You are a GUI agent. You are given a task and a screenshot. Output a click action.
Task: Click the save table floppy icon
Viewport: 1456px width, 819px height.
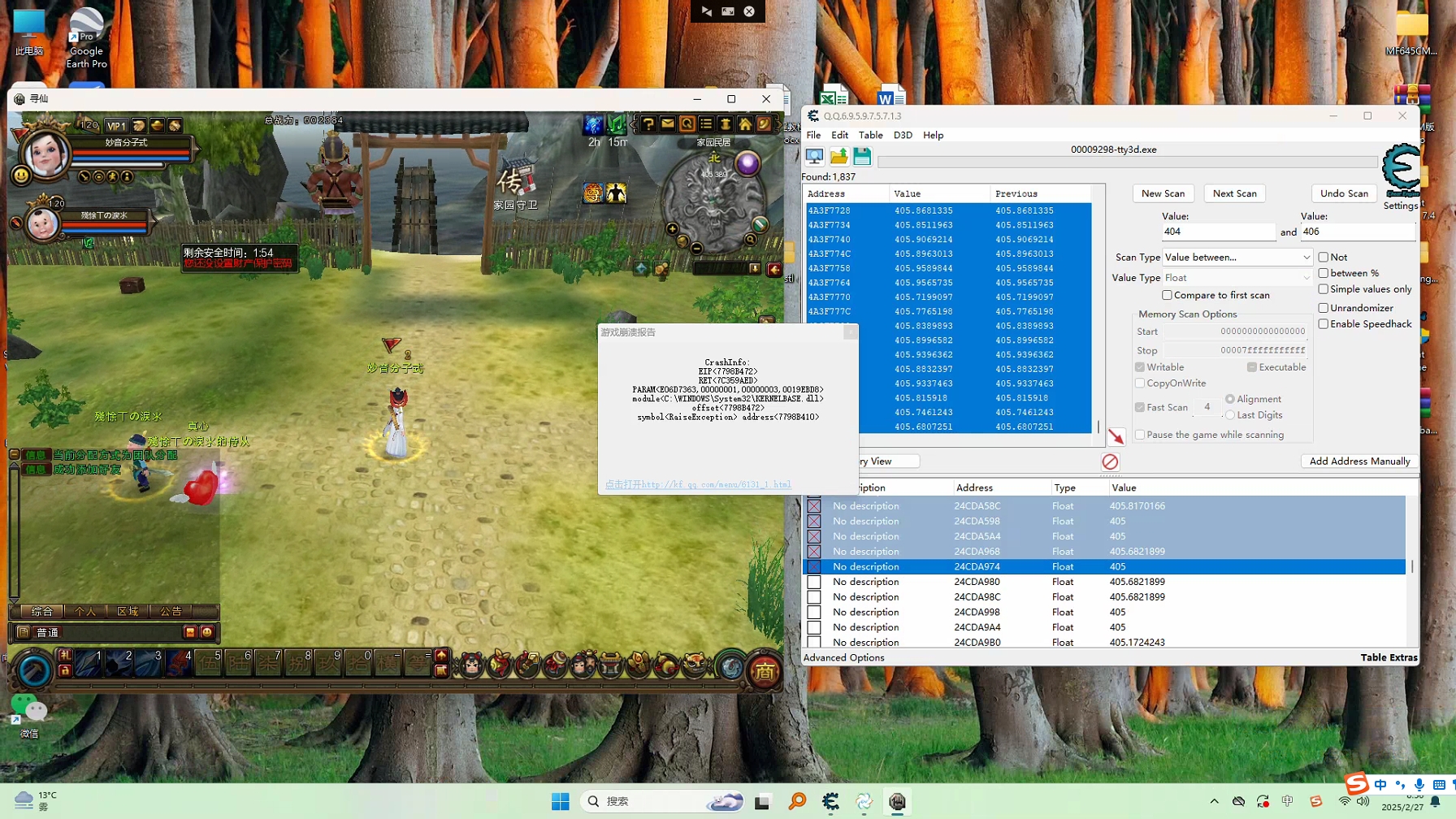862,156
